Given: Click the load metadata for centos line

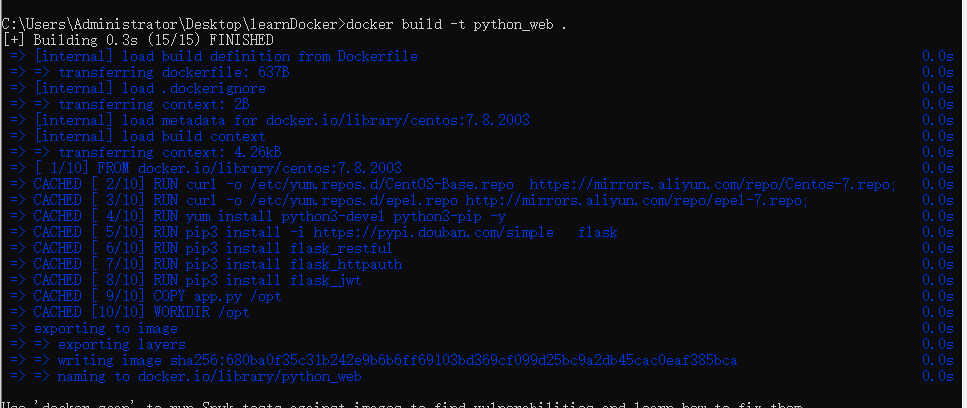Looking at the screenshot, I should tap(282, 120).
